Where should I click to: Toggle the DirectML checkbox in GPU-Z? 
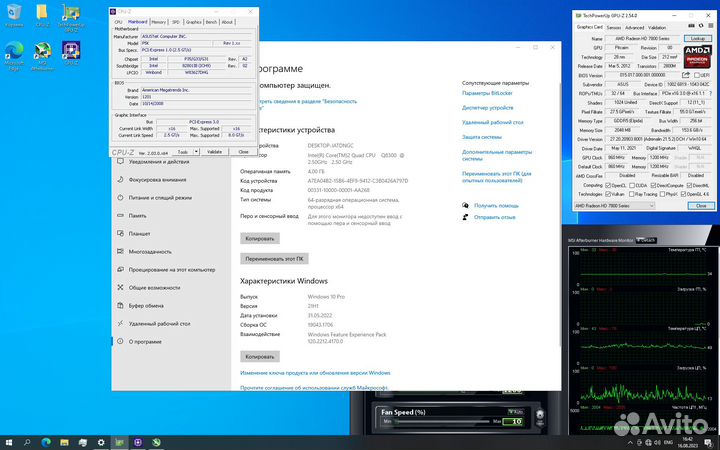689,186
